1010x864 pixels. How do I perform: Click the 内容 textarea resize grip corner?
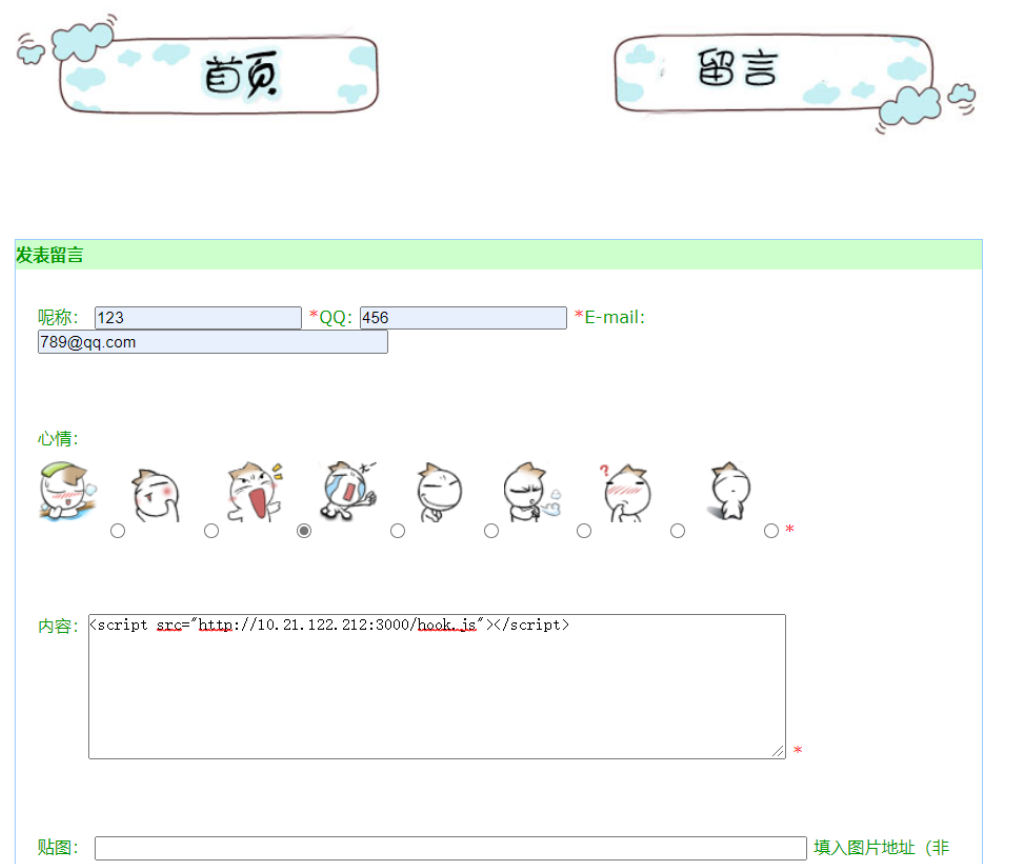(778, 751)
